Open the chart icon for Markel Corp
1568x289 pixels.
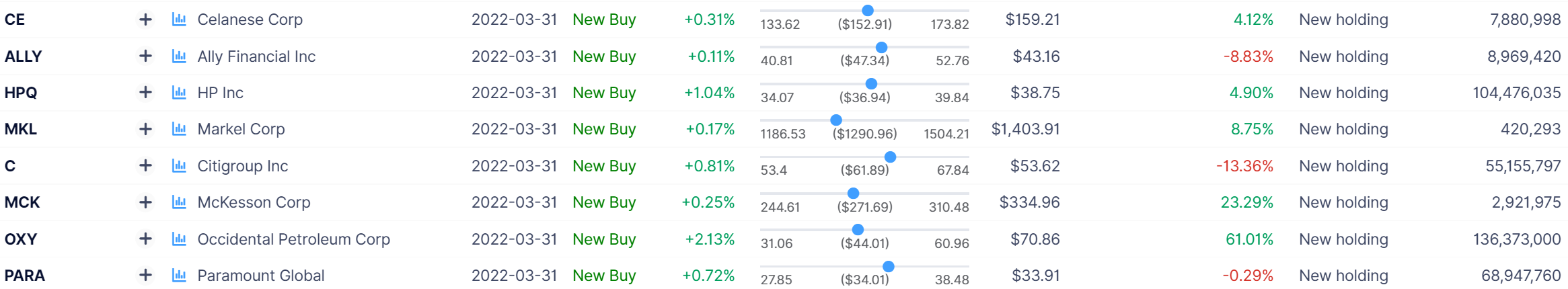click(179, 129)
